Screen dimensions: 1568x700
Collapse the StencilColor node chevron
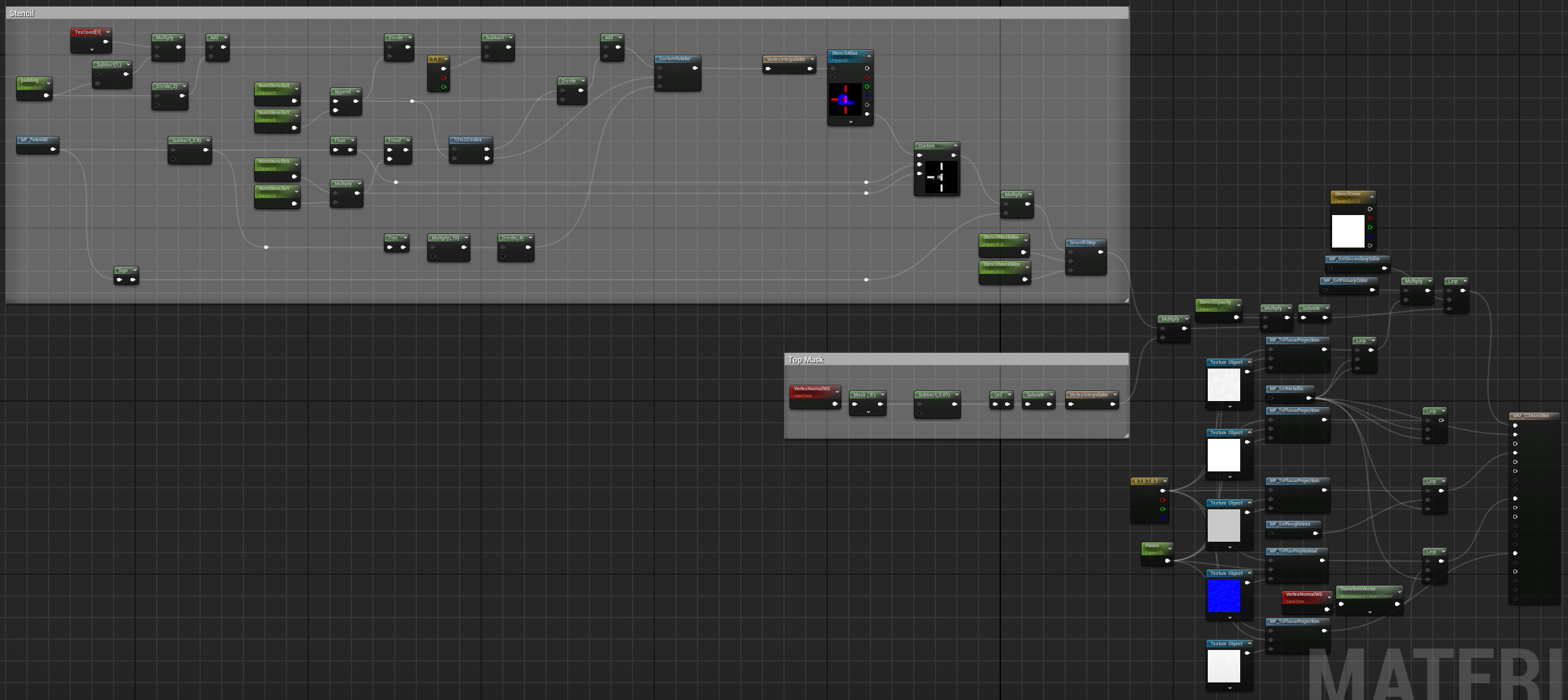pos(1371,197)
